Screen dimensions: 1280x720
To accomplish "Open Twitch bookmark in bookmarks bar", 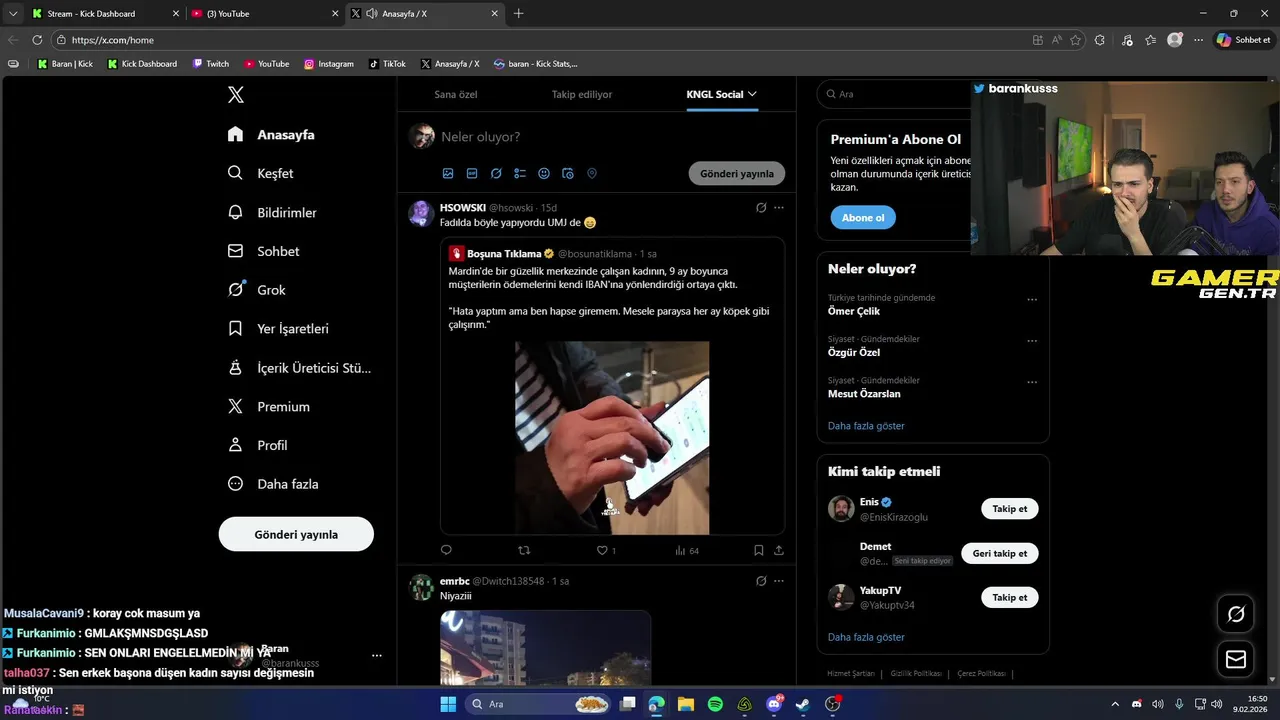I will pos(211,64).
